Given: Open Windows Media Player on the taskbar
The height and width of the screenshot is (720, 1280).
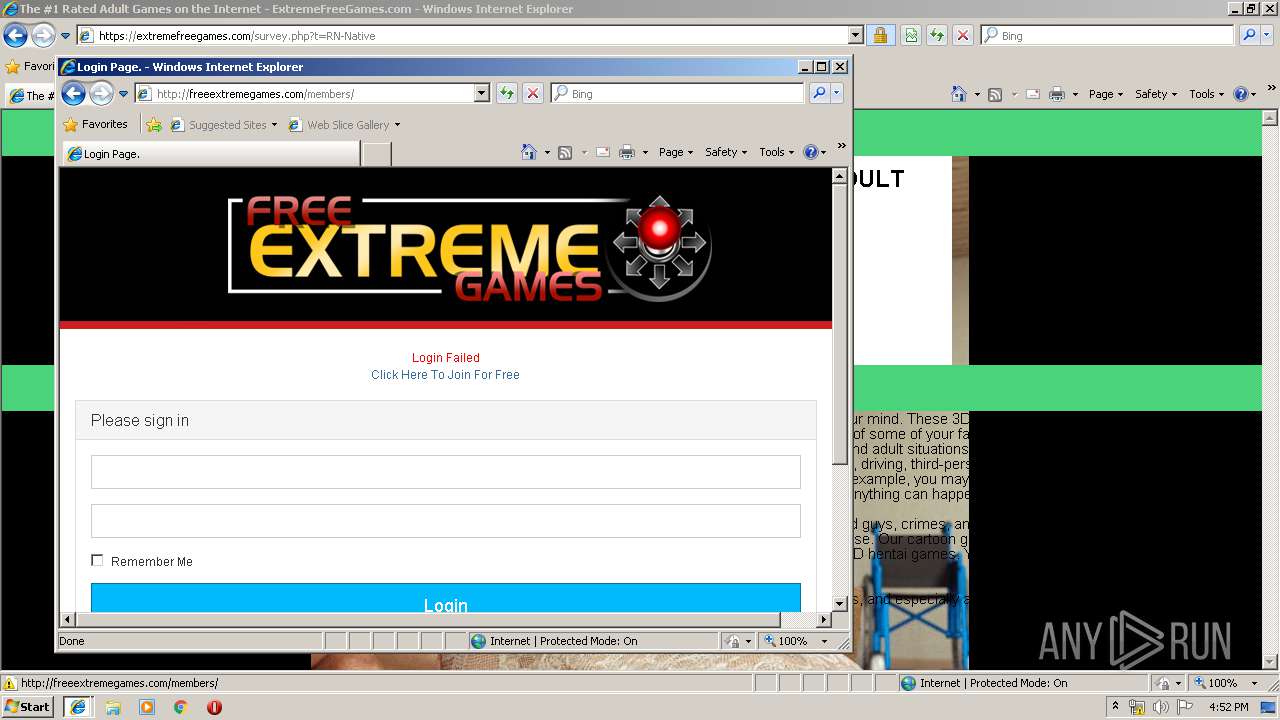Looking at the screenshot, I should [x=147, y=707].
